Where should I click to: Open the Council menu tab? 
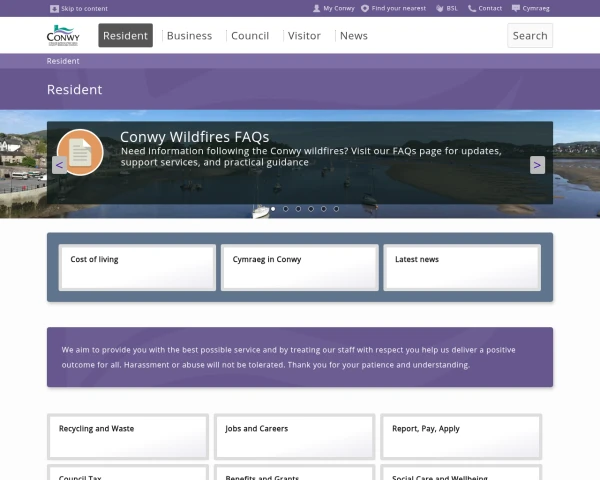(x=250, y=36)
